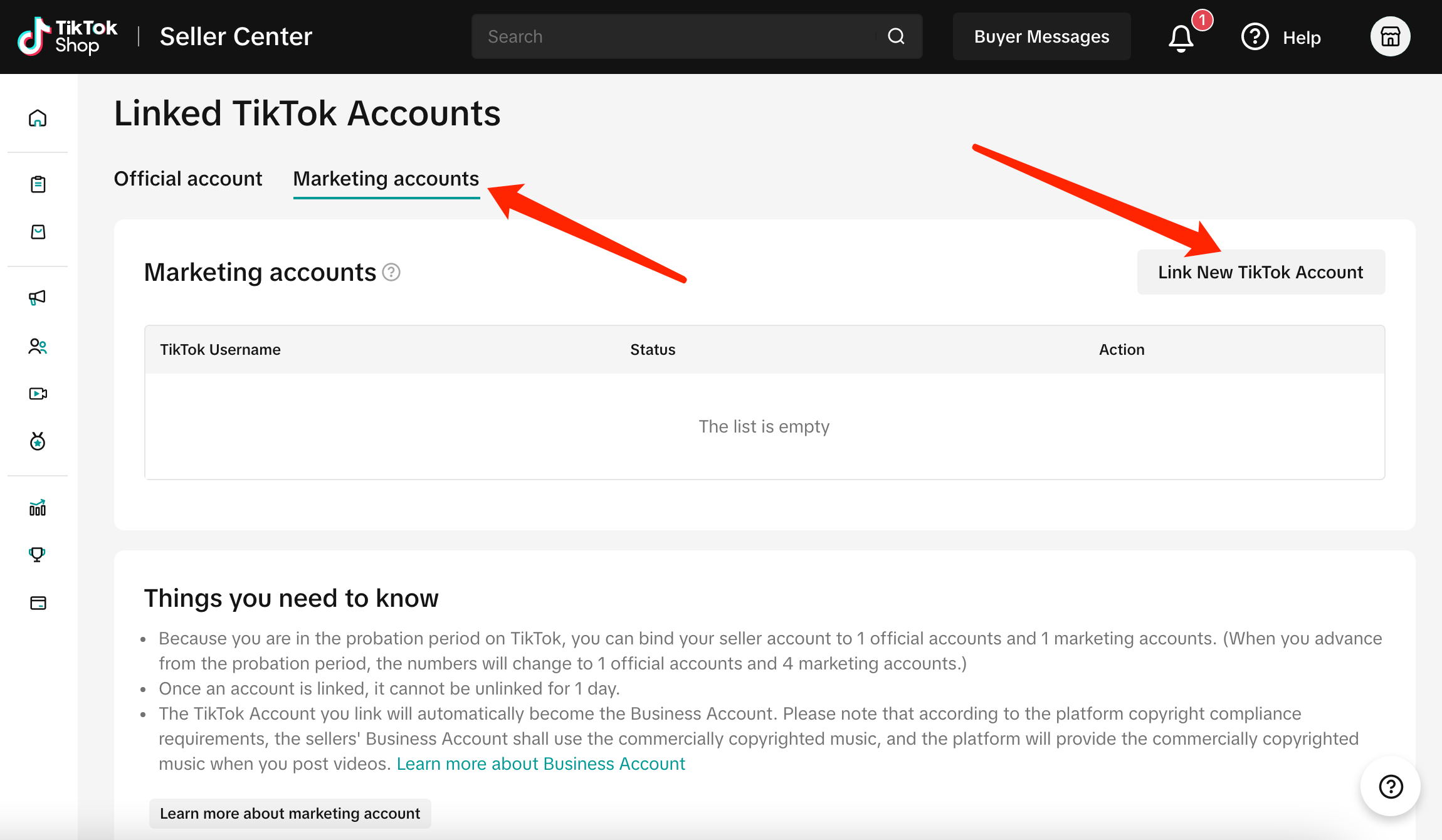This screenshot has width=1442, height=840.
Task: Open the Products bag icon
Action: (x=38, y=232)
